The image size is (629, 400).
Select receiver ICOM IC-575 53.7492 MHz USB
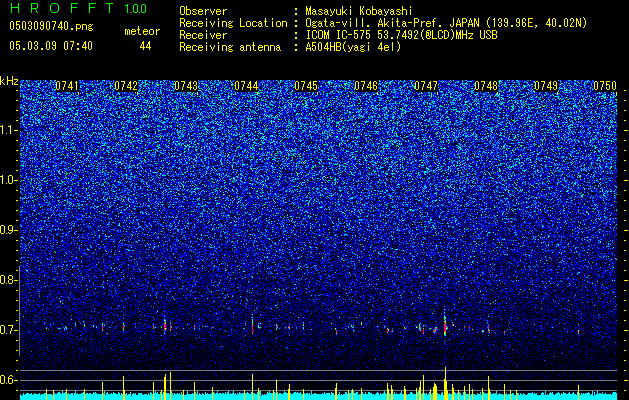401,35
